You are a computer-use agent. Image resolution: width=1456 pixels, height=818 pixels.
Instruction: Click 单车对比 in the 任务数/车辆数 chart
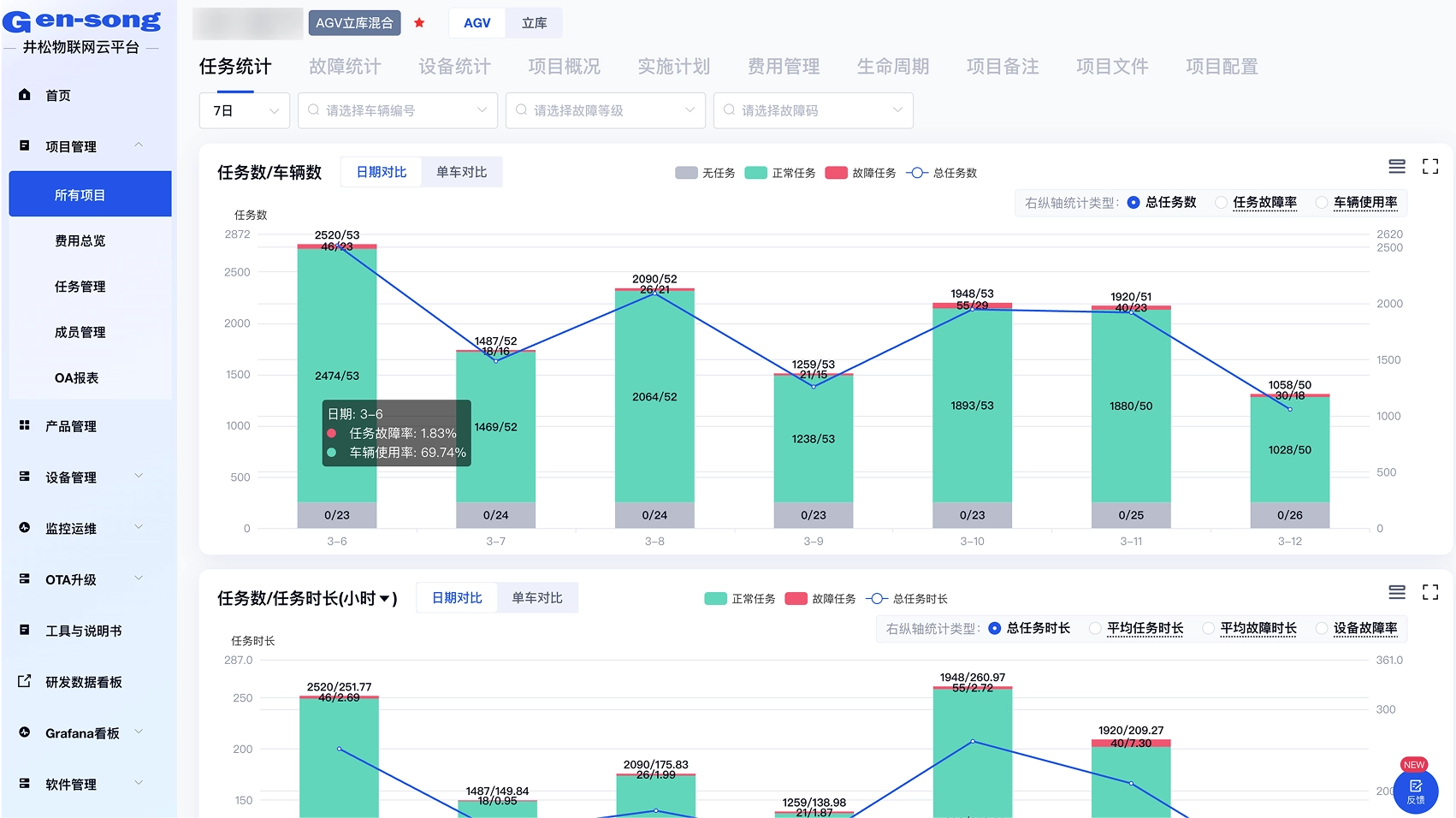point(461,172)
